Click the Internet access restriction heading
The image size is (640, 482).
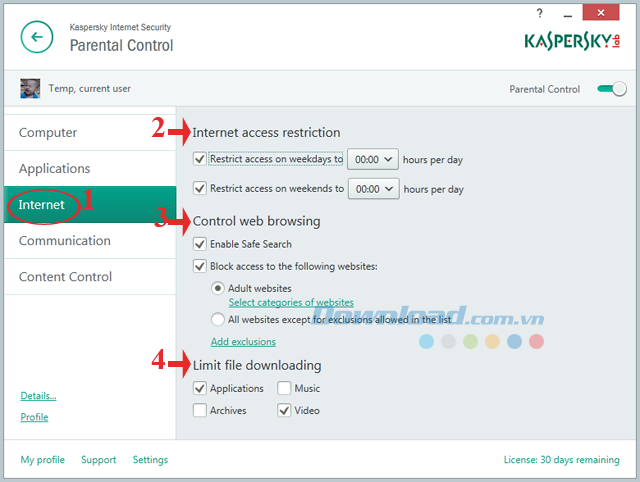coord(266,133)
